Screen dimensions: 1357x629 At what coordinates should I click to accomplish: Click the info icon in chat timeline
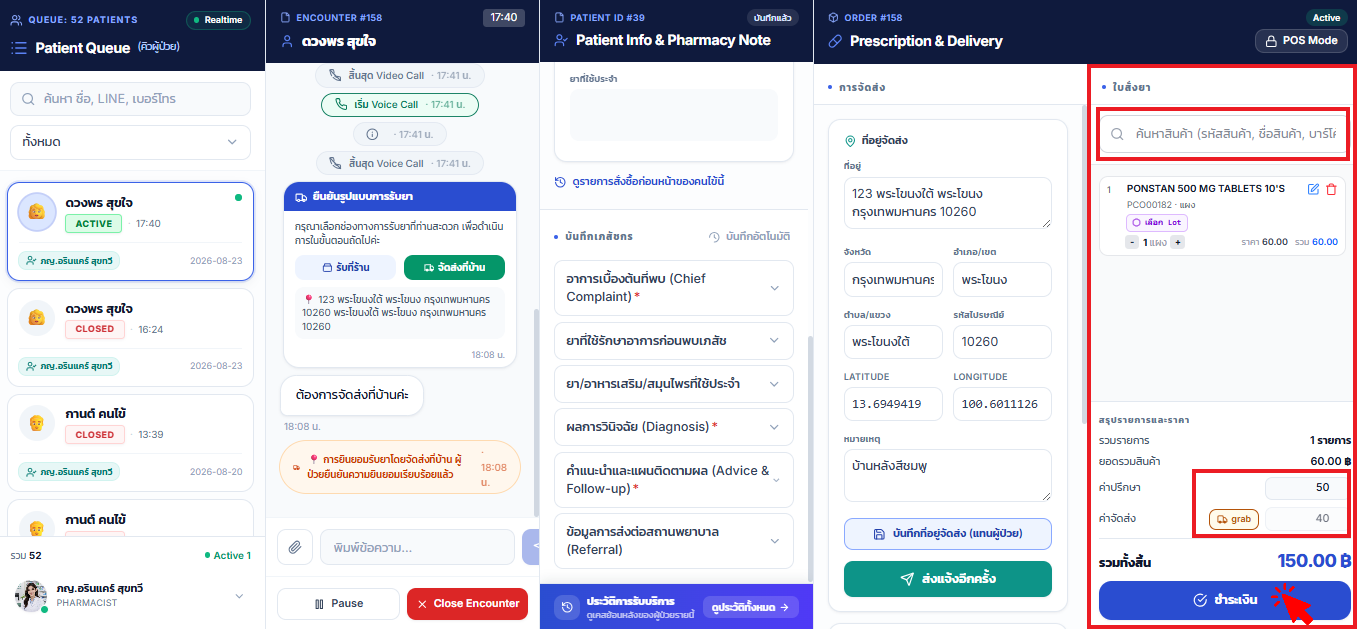pyautogui.click(x=372, y=134)
